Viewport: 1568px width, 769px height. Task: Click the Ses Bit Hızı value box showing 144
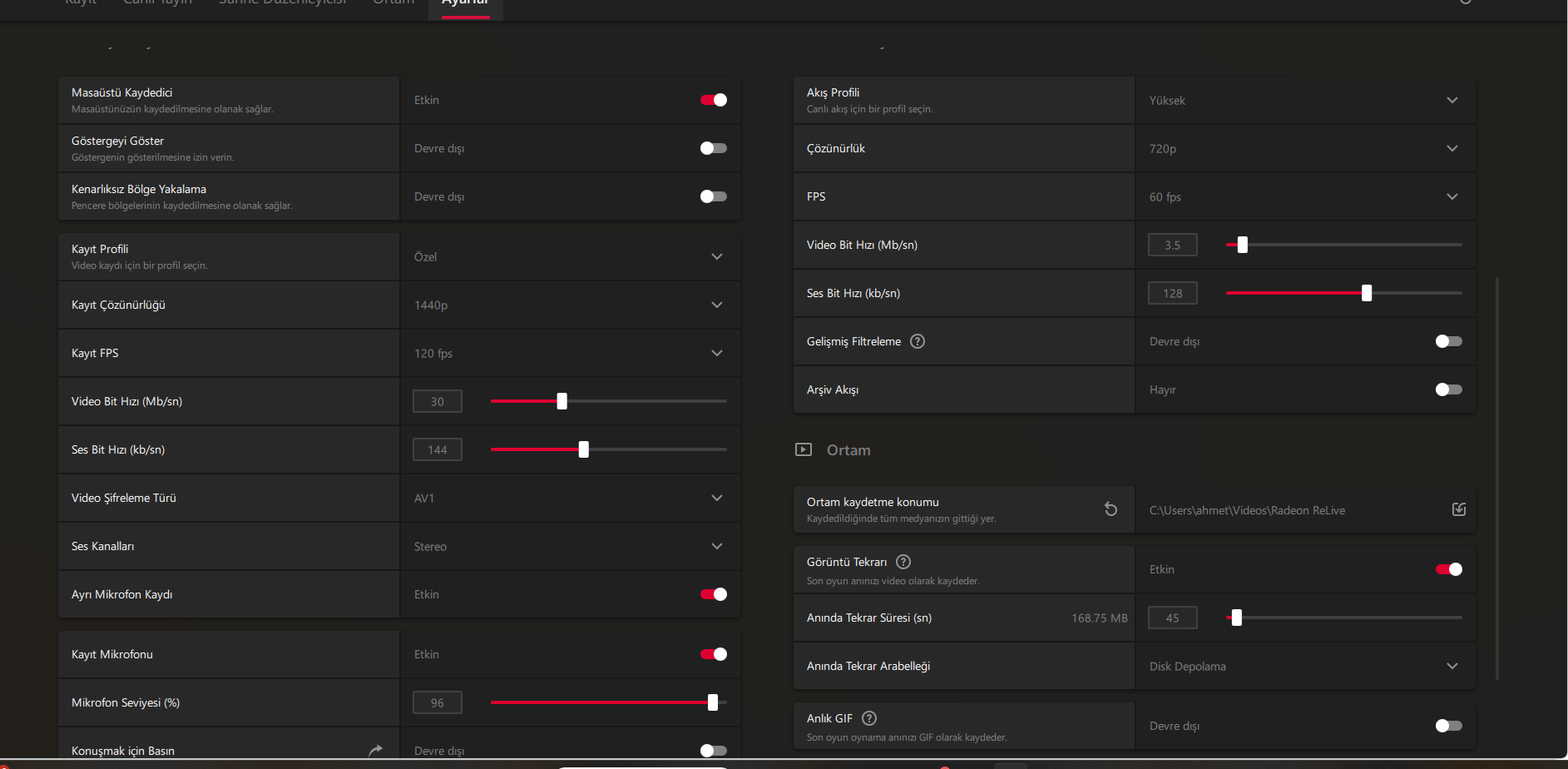pos(438,449)
